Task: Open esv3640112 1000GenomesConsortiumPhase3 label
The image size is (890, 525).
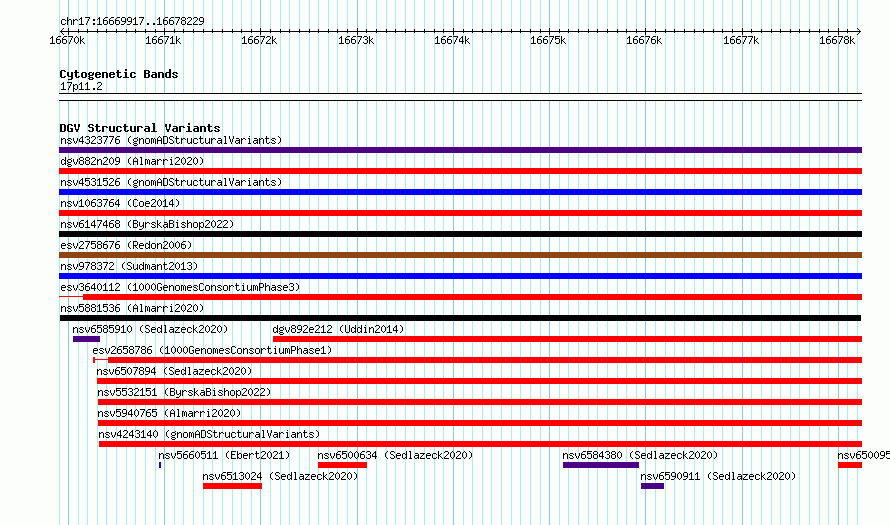Action: [180, 287]
